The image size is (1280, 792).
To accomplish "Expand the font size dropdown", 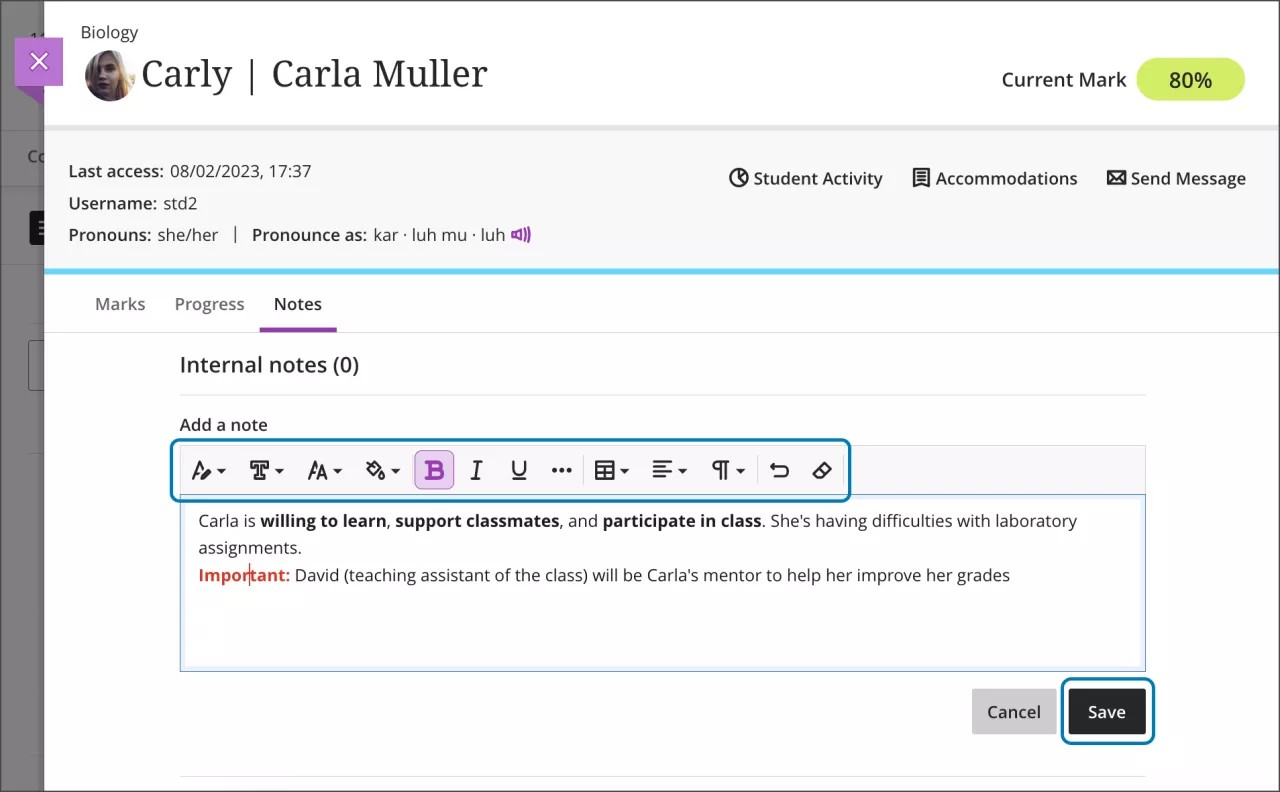I will (323, 470).
